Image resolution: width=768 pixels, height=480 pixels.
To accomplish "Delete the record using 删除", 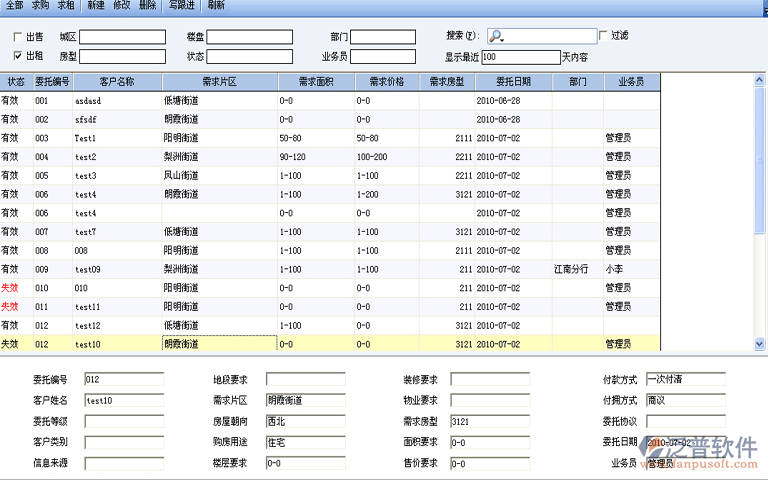I will coord(148,6).
